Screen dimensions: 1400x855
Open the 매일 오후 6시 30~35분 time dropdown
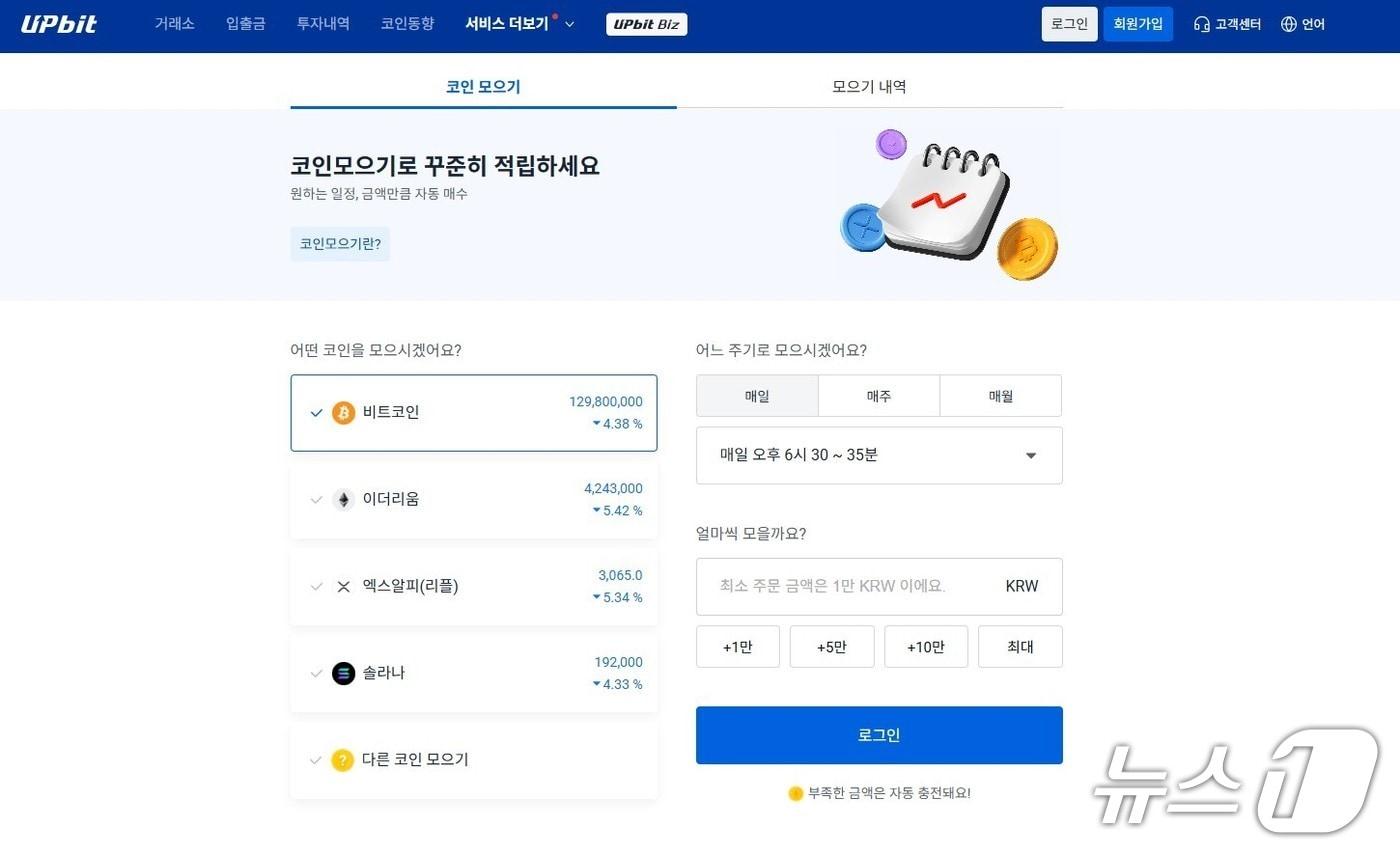click(878, 455)
